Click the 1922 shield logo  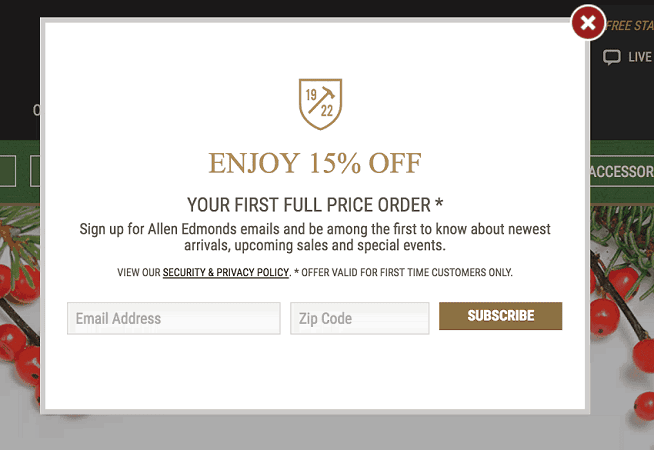tap(320, 104)
